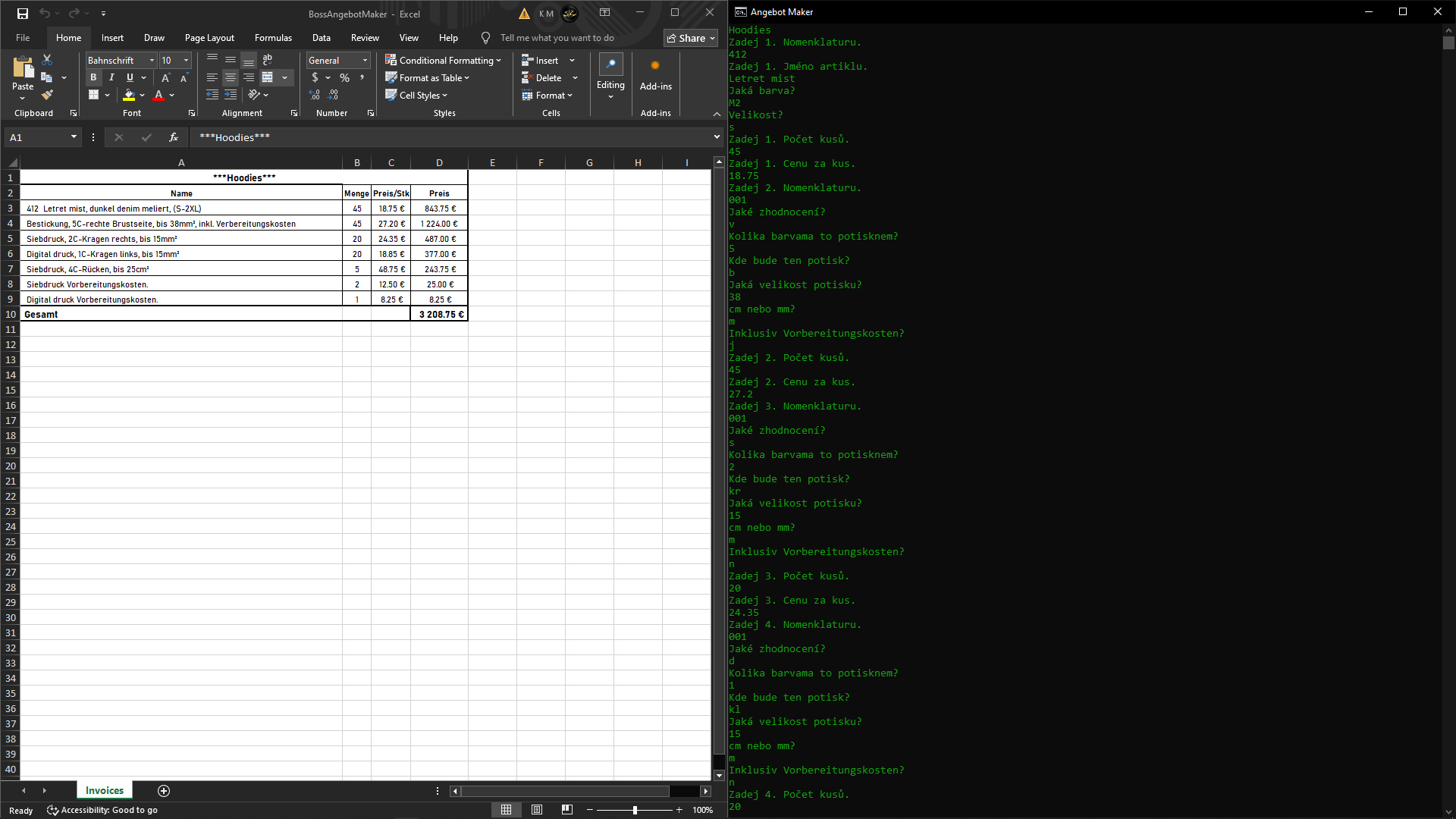
Task: Click the Format Painter brush icon
Action: click(47, 95)
